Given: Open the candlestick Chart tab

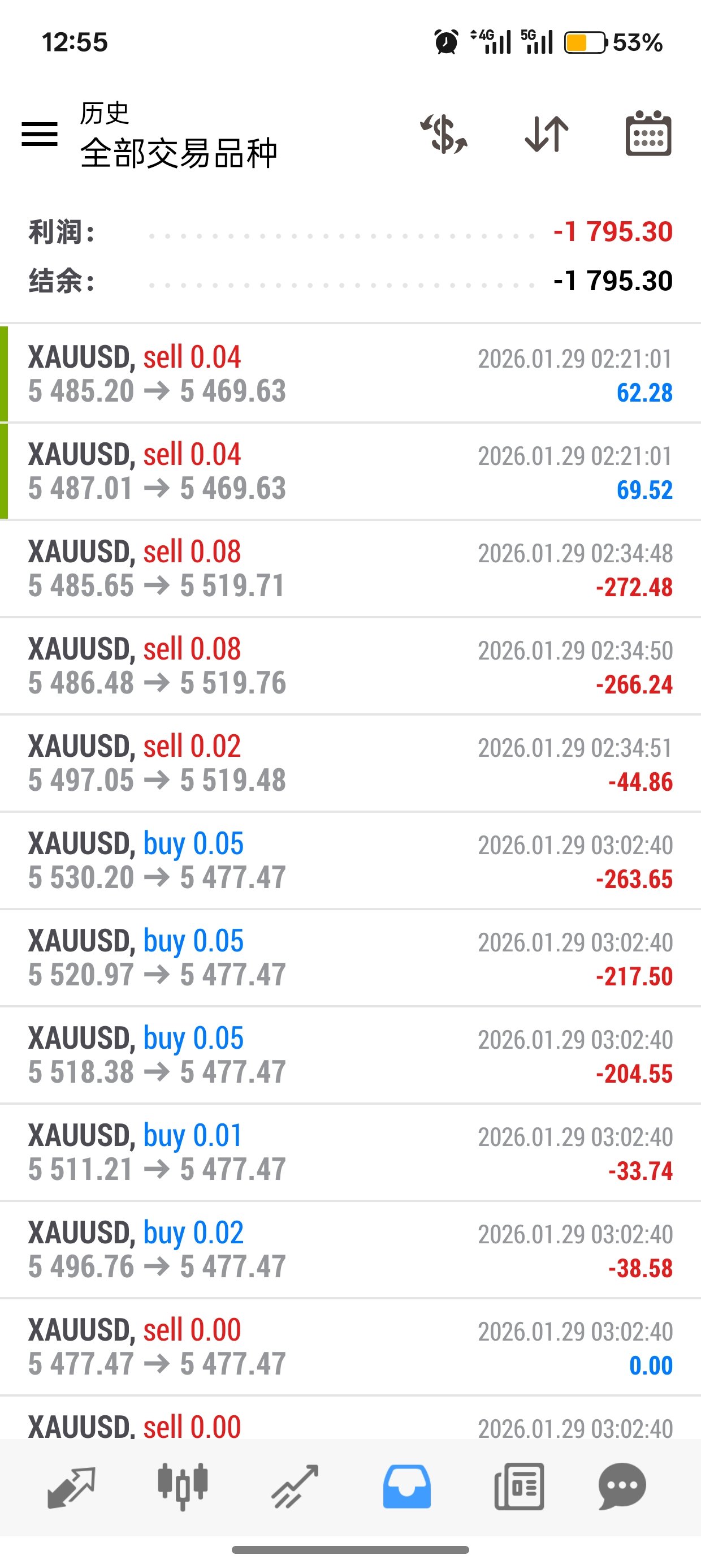Looking at the screenshot, I should click(183, 1487).
